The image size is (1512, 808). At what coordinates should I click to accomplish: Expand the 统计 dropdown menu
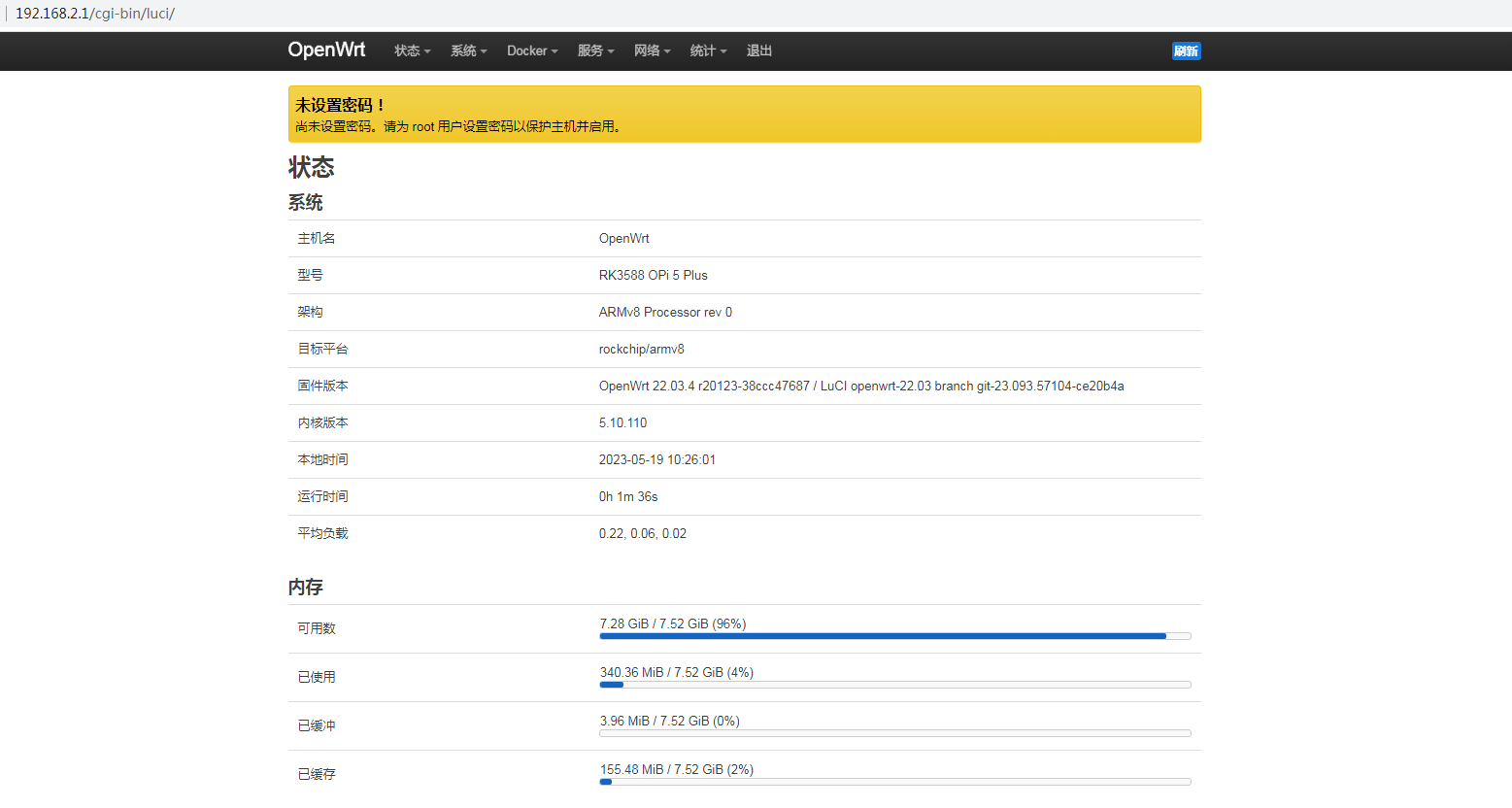tap(709, 50)
